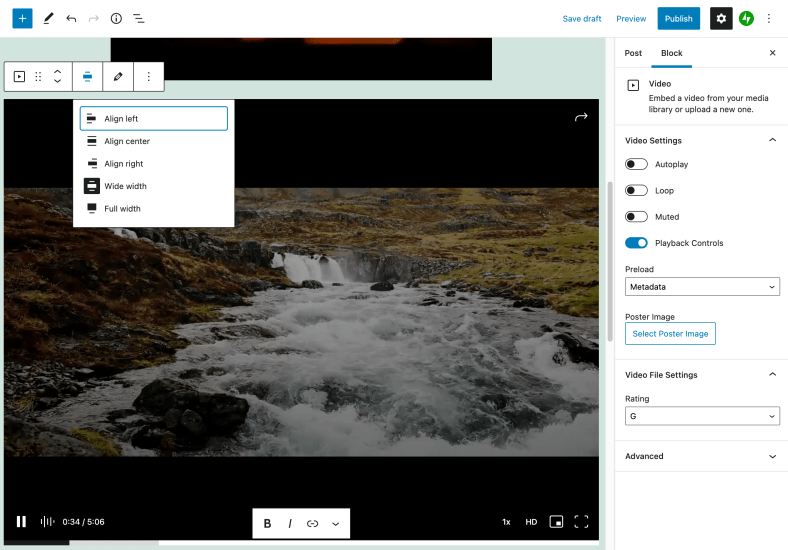Pause the video playback

point(21,522)
